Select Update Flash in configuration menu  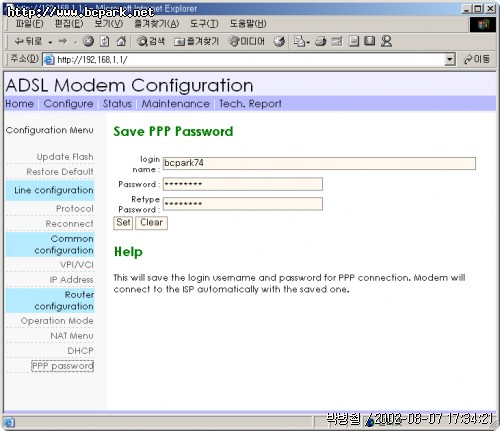(x=65, y=157)
